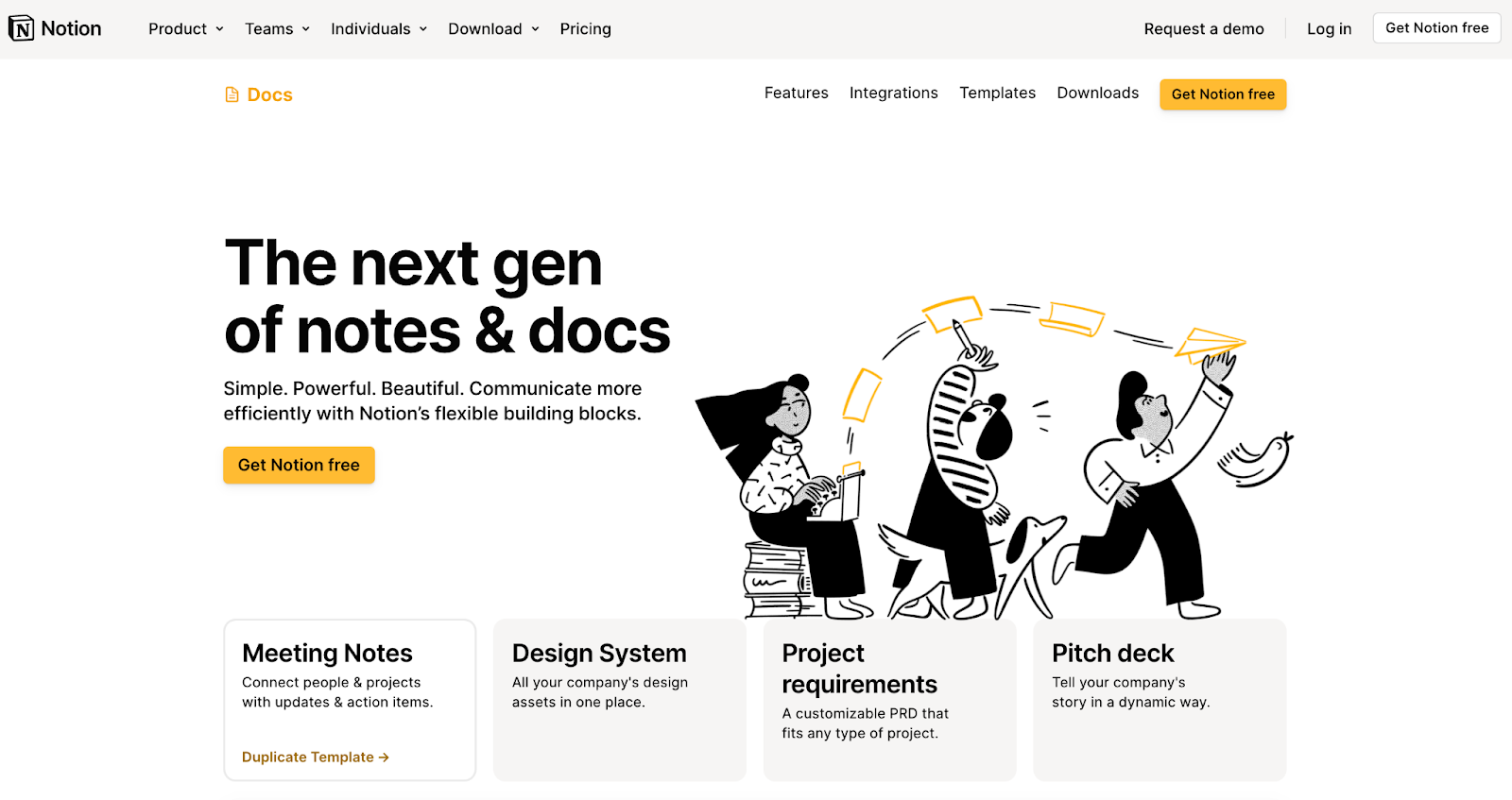
Task: Click Request a demo link
Action: [1204, 29]
